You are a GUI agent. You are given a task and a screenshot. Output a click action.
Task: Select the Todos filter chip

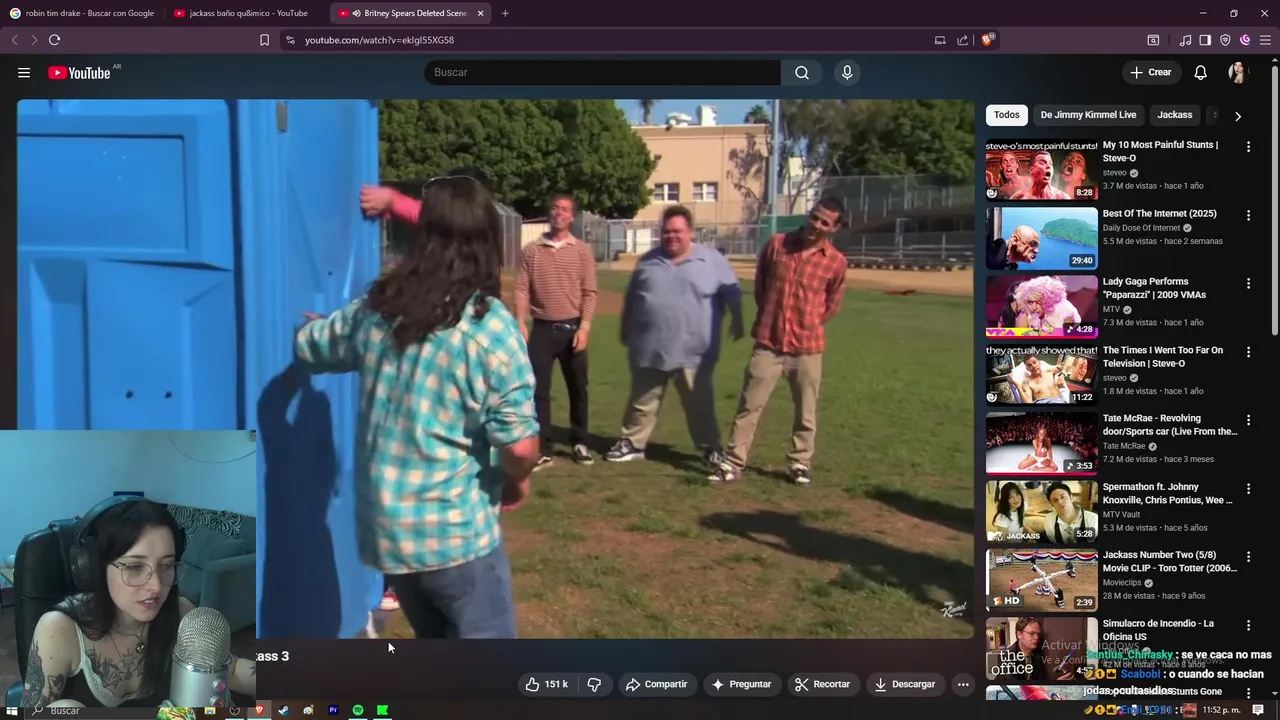point(1006,115)
